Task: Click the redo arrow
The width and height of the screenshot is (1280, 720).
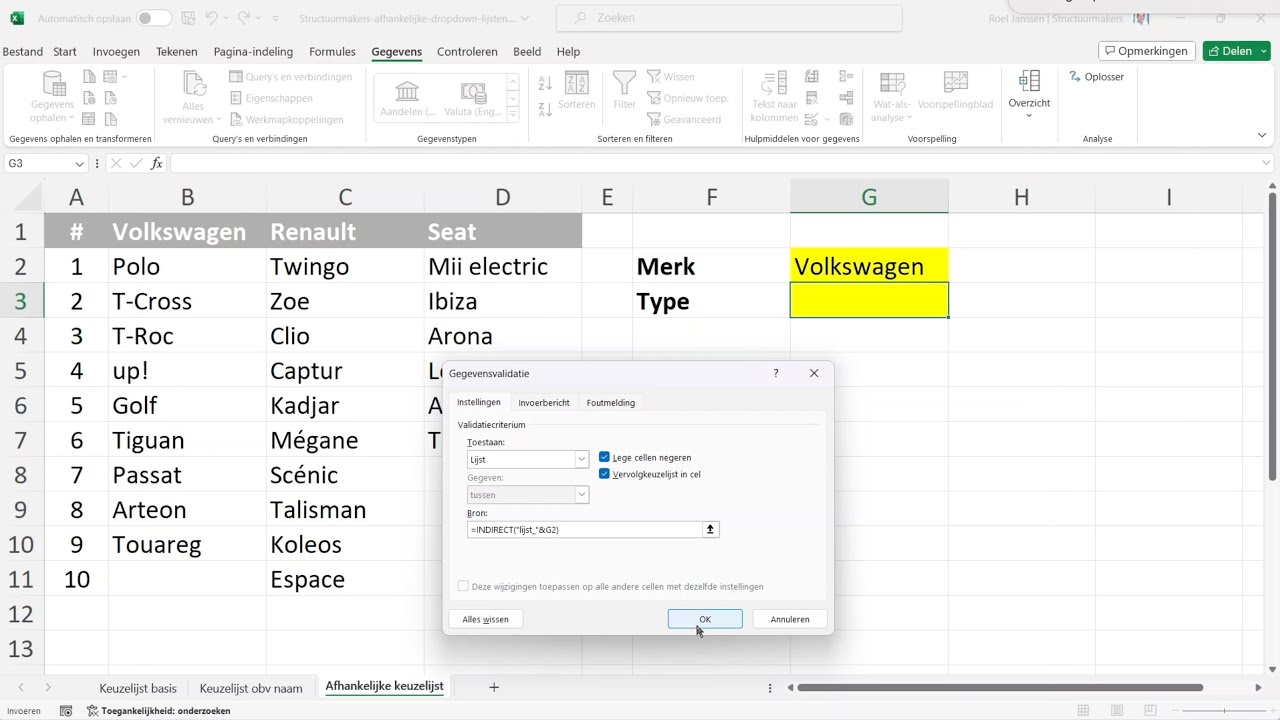Action: pos(245,18)
